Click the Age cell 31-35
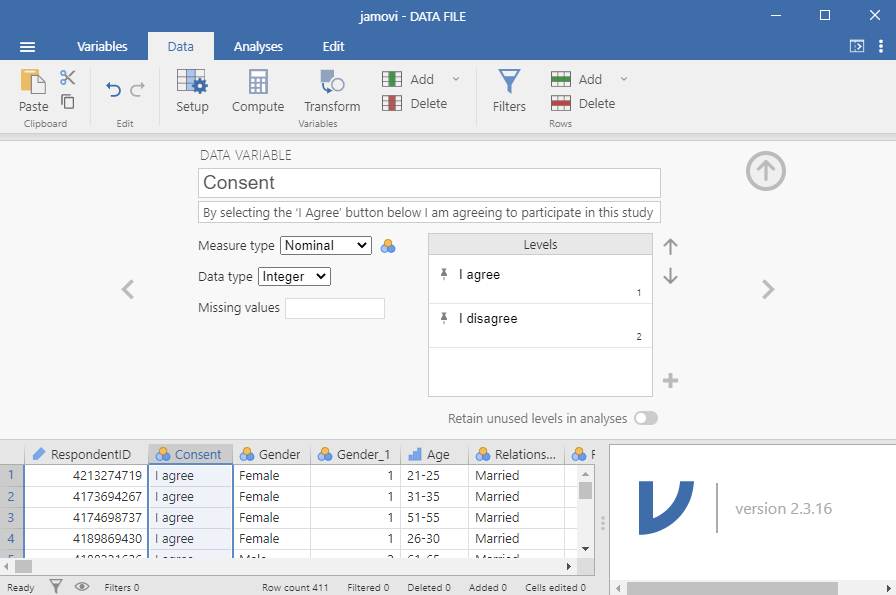The height and width of the screenshot is (595, 896). (x=434, y=497)
